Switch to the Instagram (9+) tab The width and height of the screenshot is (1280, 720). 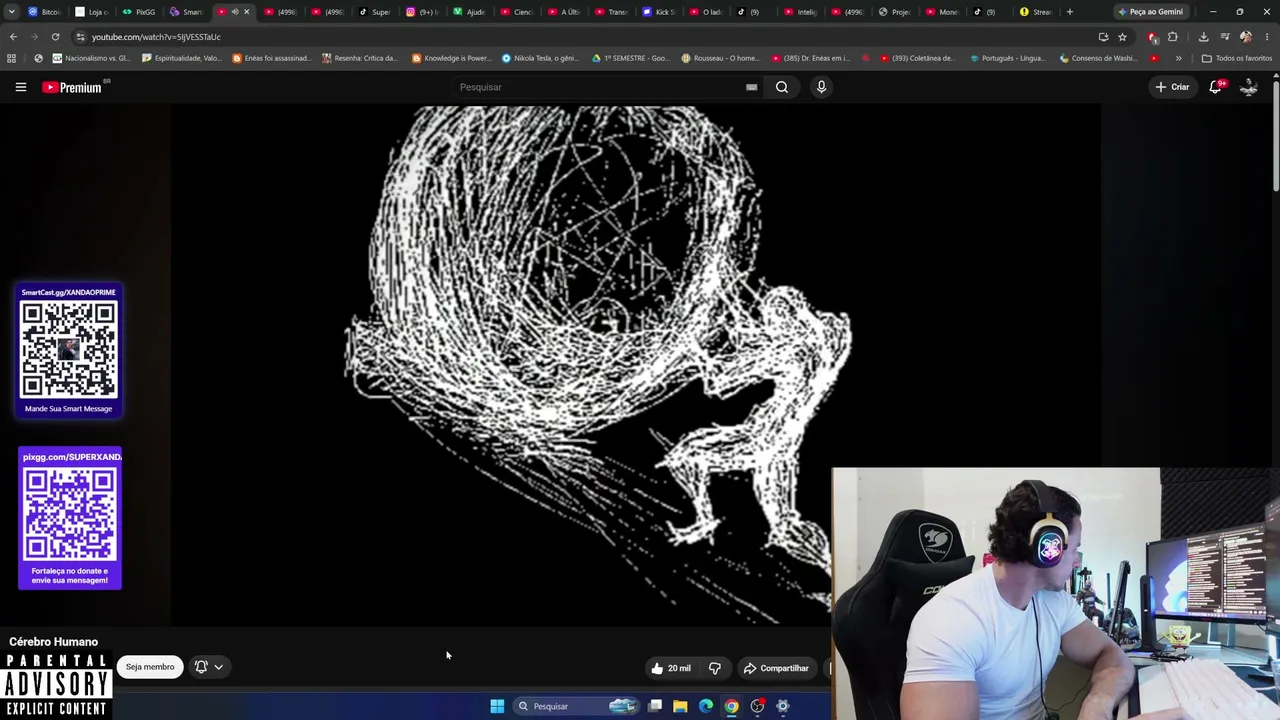click(424, 12)
